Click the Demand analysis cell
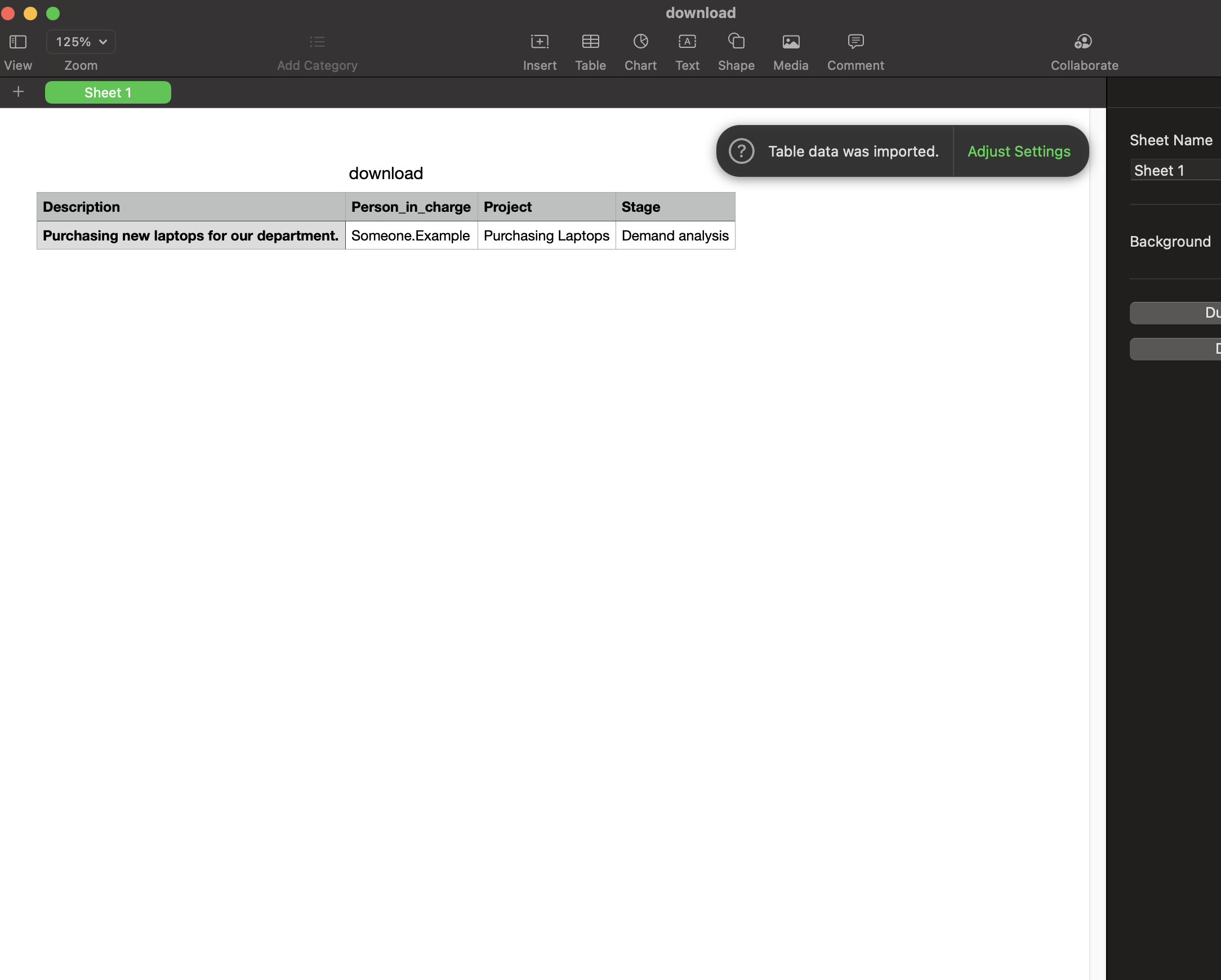 (x=675, y=235)
